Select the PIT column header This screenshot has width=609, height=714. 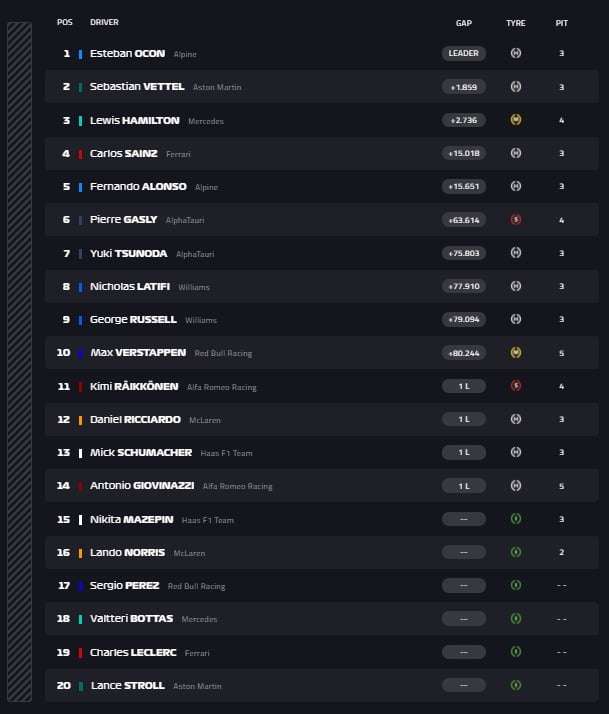(562, 22)
